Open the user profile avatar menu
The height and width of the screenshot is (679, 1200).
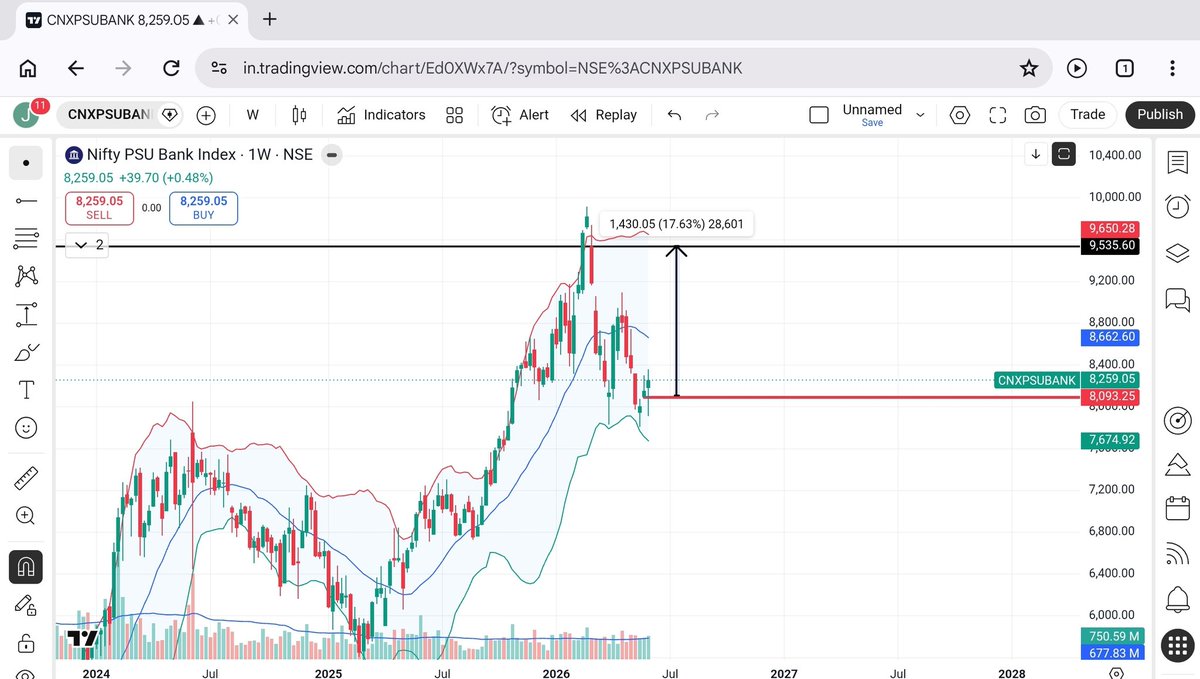point(26,115)
